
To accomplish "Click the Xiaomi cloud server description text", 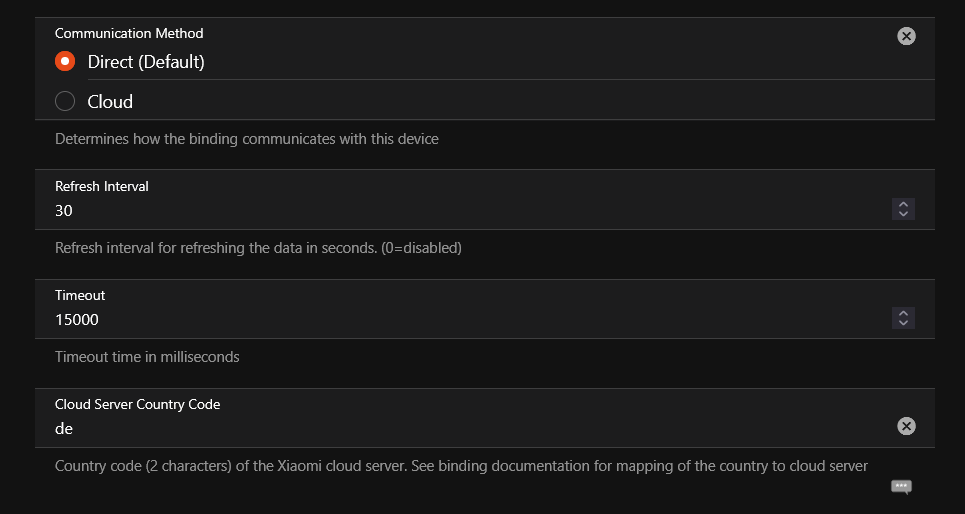I will point(462,466).
